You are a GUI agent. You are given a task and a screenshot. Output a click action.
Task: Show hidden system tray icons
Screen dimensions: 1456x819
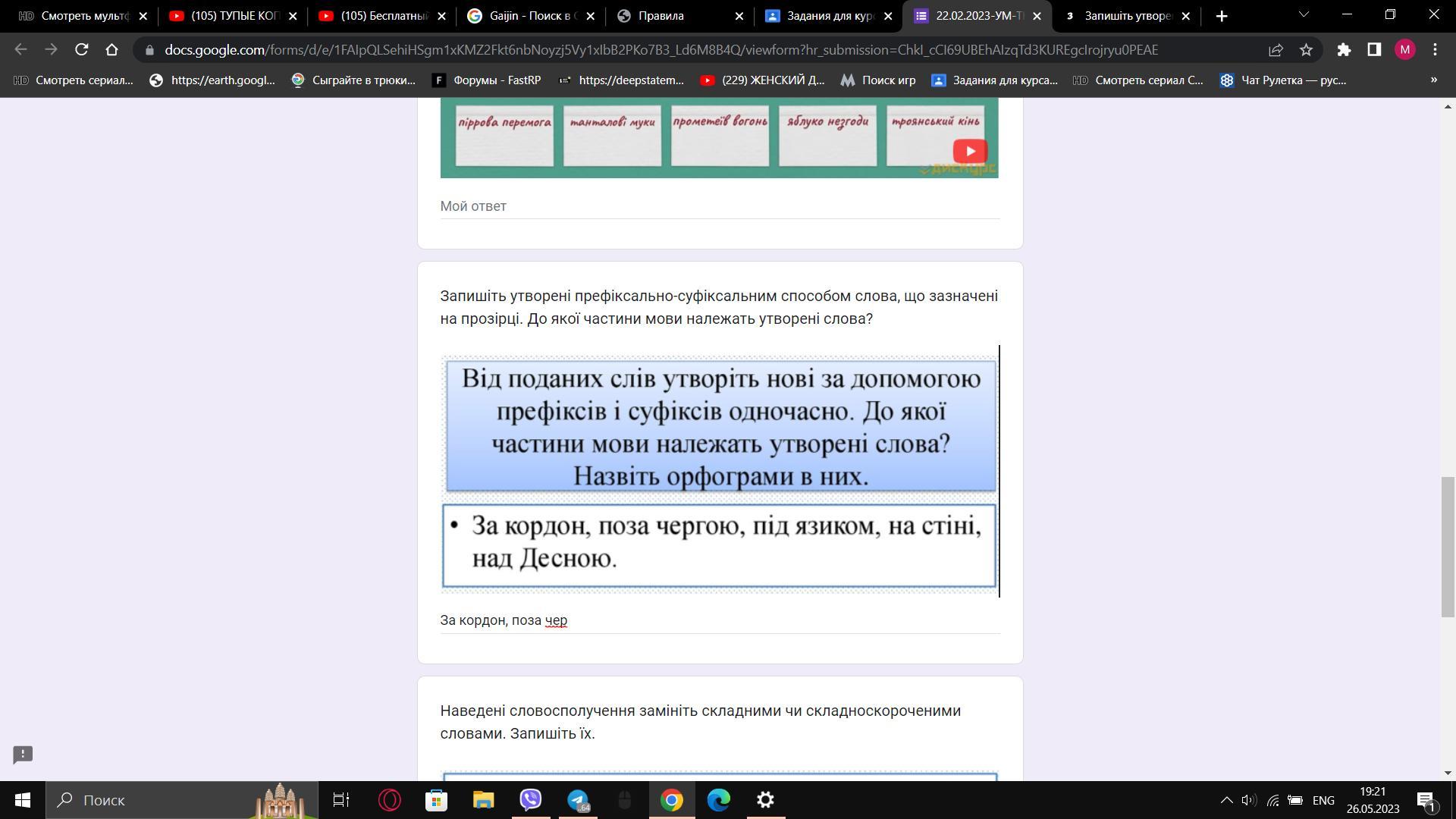(x=1226, y=800)
